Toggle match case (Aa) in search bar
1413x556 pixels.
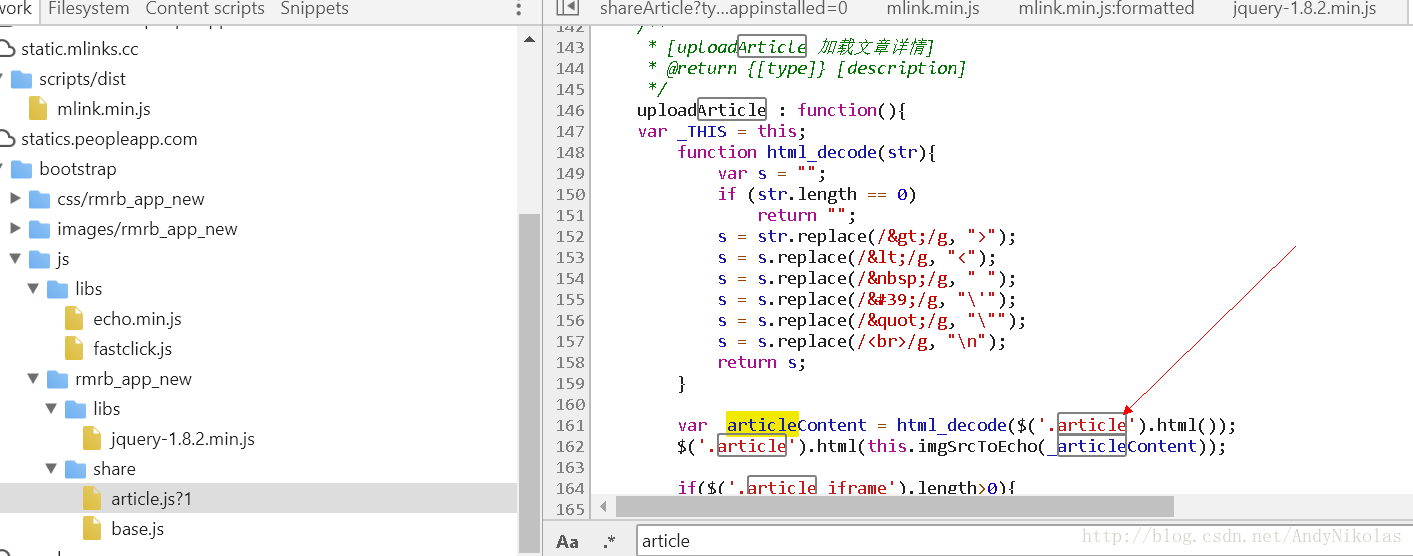pyautogui.click(x=567, y=541)
